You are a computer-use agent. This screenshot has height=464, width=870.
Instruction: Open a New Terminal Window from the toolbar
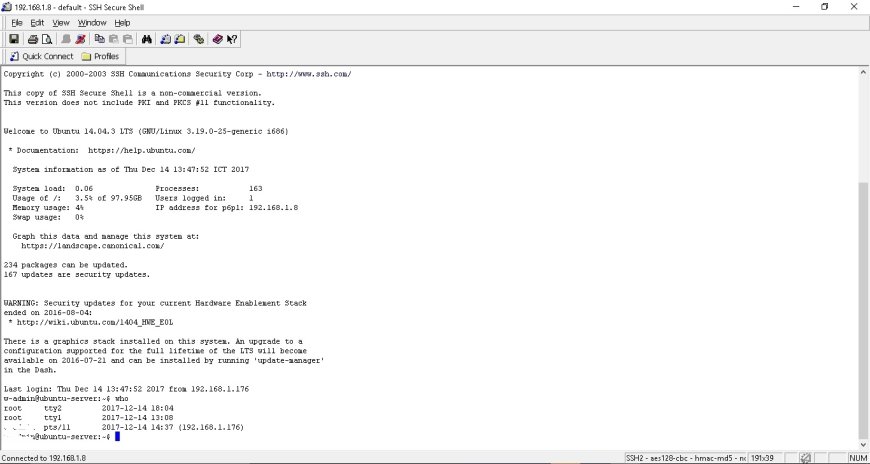point(165,39)
